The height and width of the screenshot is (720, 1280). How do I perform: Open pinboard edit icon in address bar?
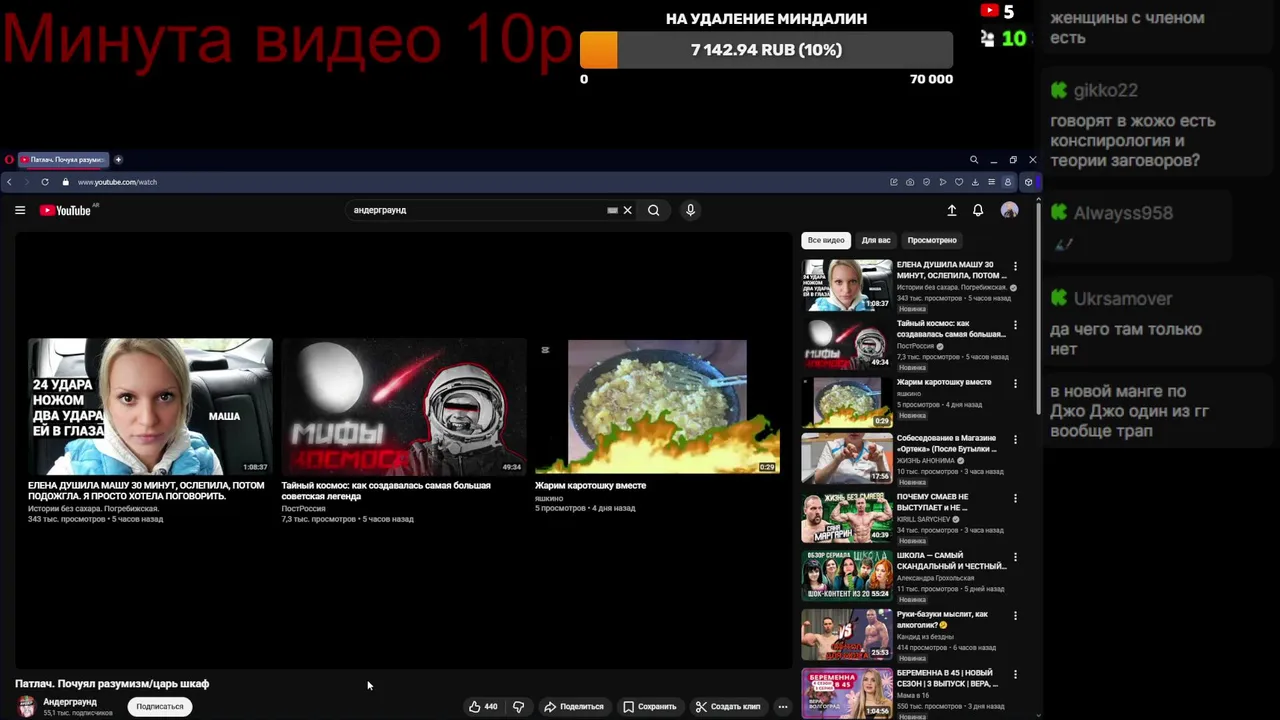click(x=893, y=182)
